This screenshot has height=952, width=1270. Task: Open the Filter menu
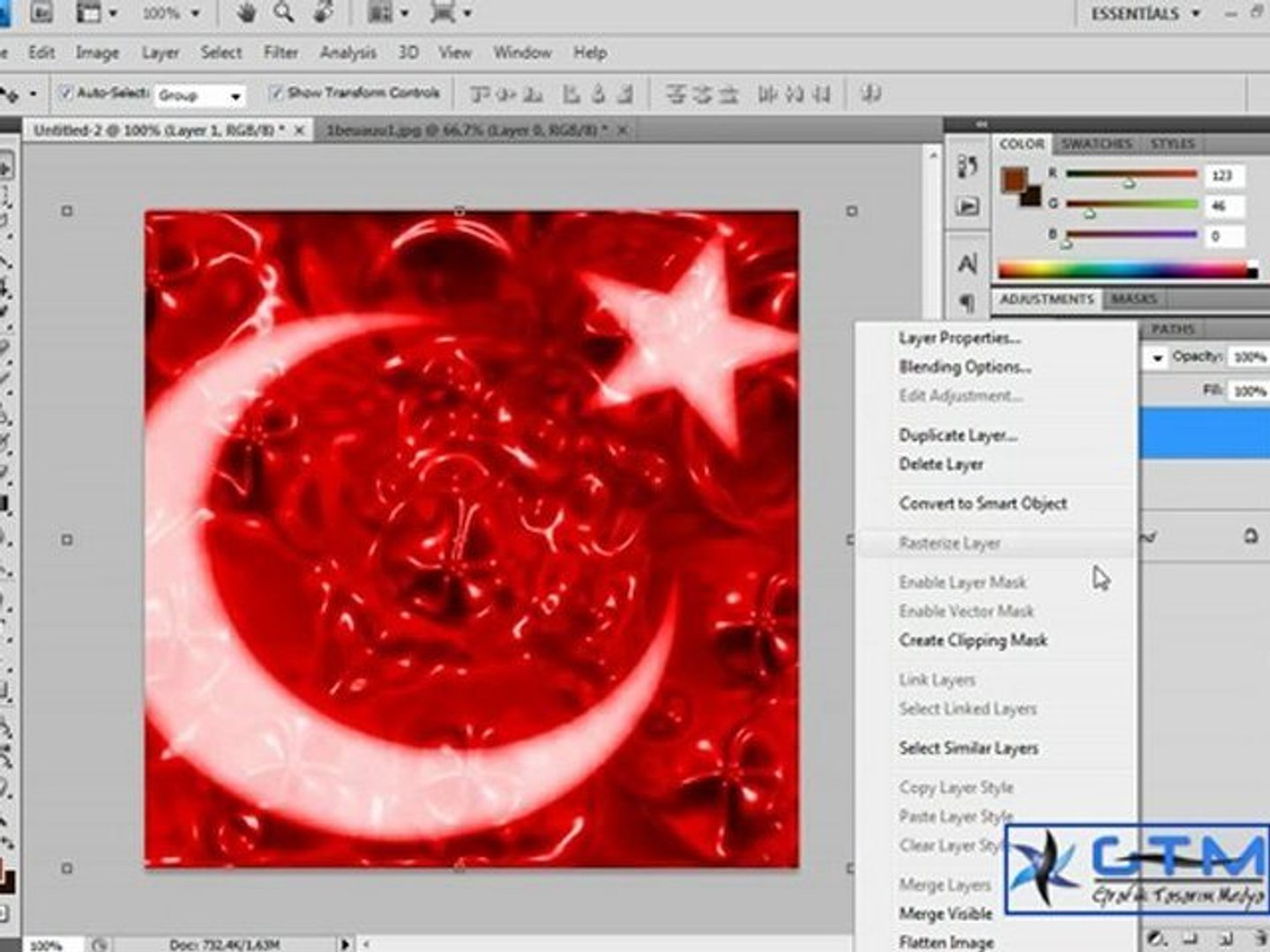pyautogui.click(x=280, y=53)
